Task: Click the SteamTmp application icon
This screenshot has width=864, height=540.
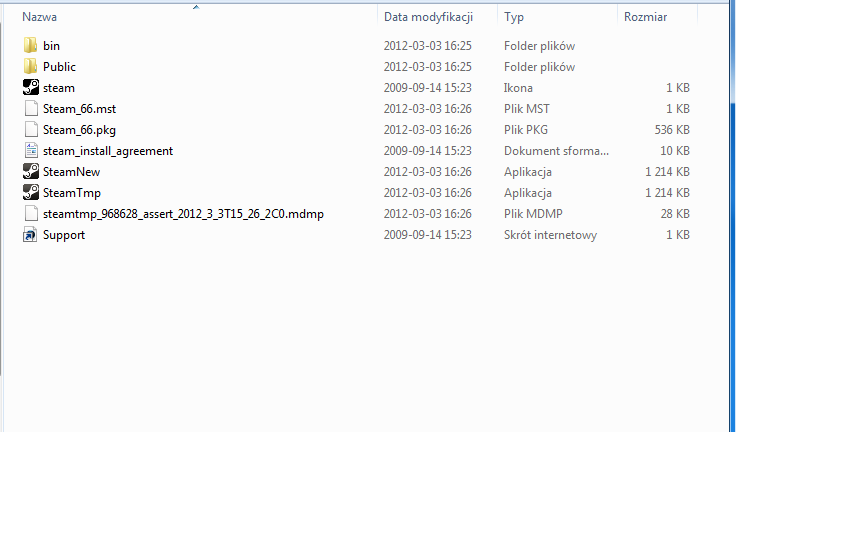Action: (x=30, y=192)
